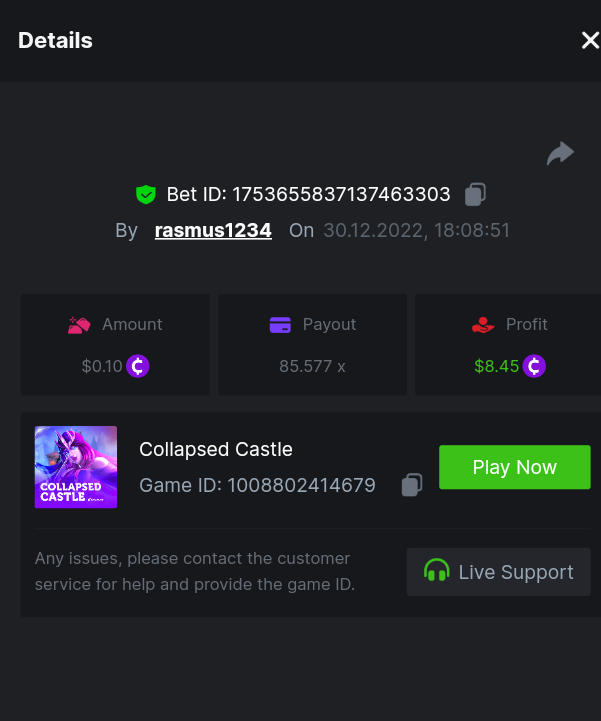Viewport: 601px width, 721px height.
Task: Click the Amount coin currency icon
Action: tap(138, 366)
